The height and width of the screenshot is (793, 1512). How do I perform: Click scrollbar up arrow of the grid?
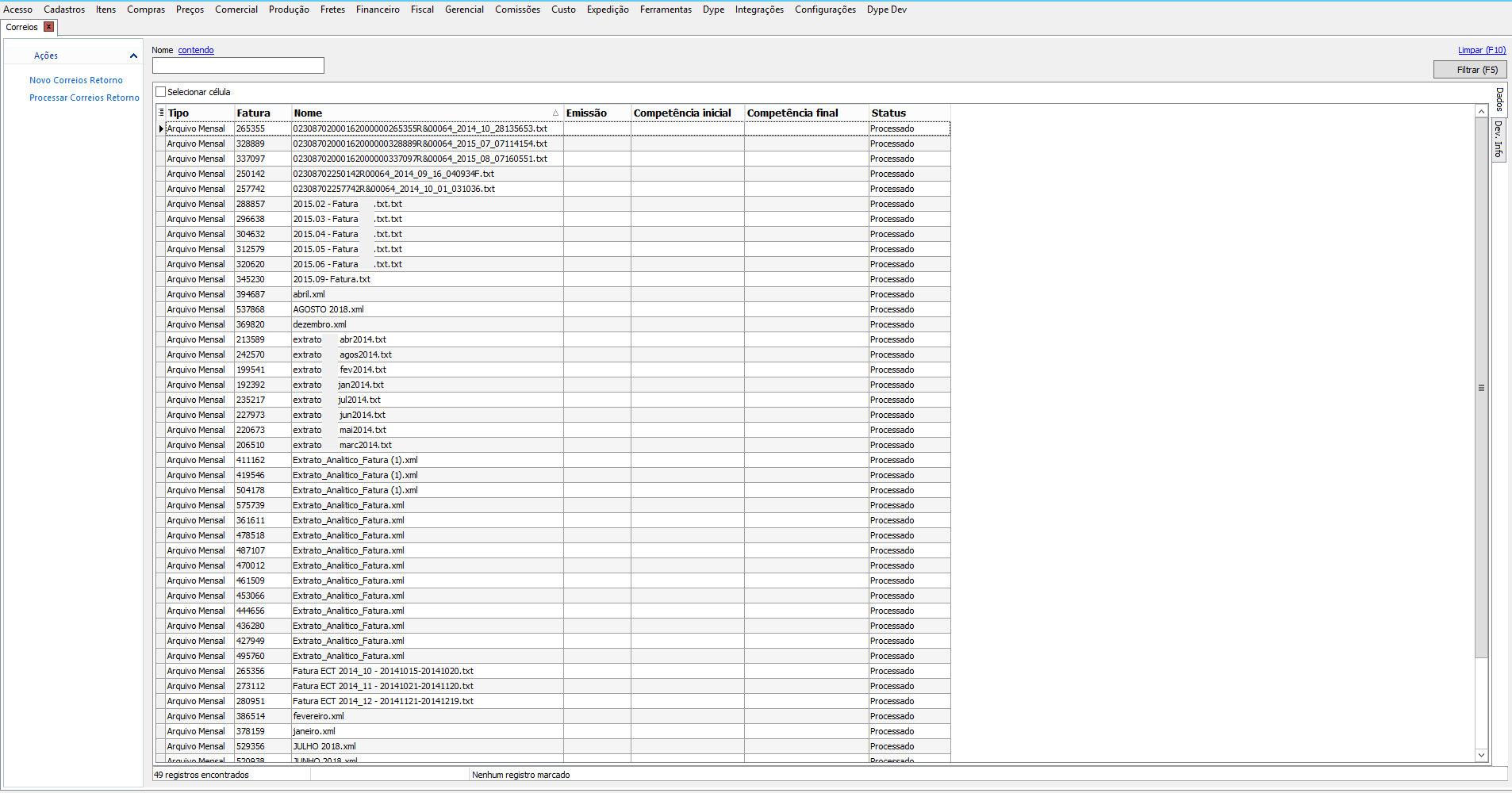[x=1481, y=111]
